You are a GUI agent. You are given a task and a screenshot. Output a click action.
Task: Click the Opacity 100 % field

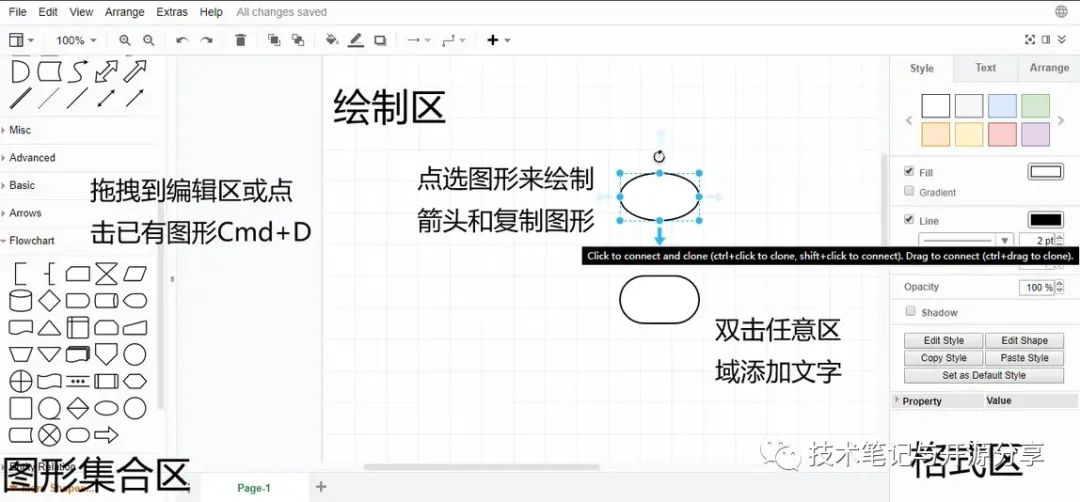click(x=1037, y=287)
